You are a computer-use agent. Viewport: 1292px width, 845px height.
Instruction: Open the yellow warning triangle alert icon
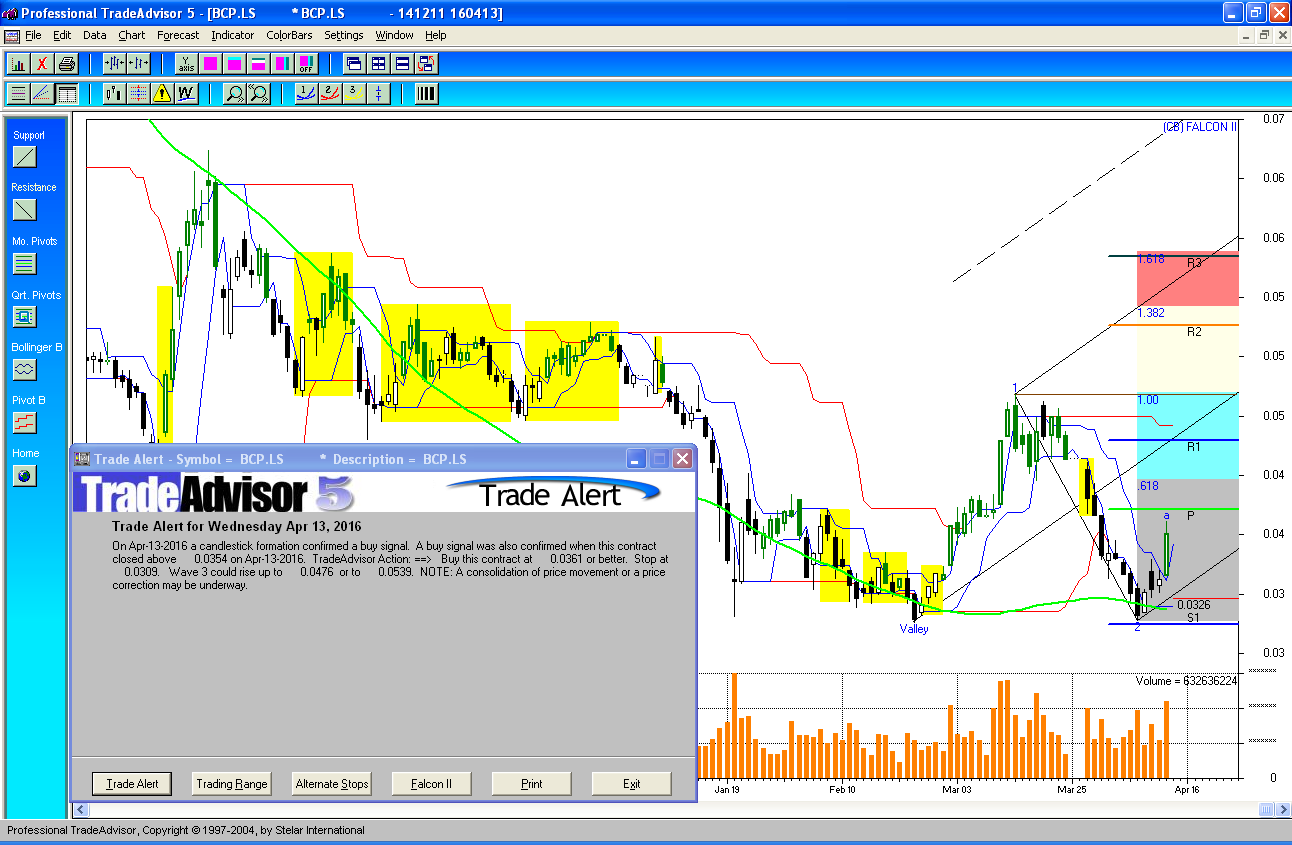point(163,94)
